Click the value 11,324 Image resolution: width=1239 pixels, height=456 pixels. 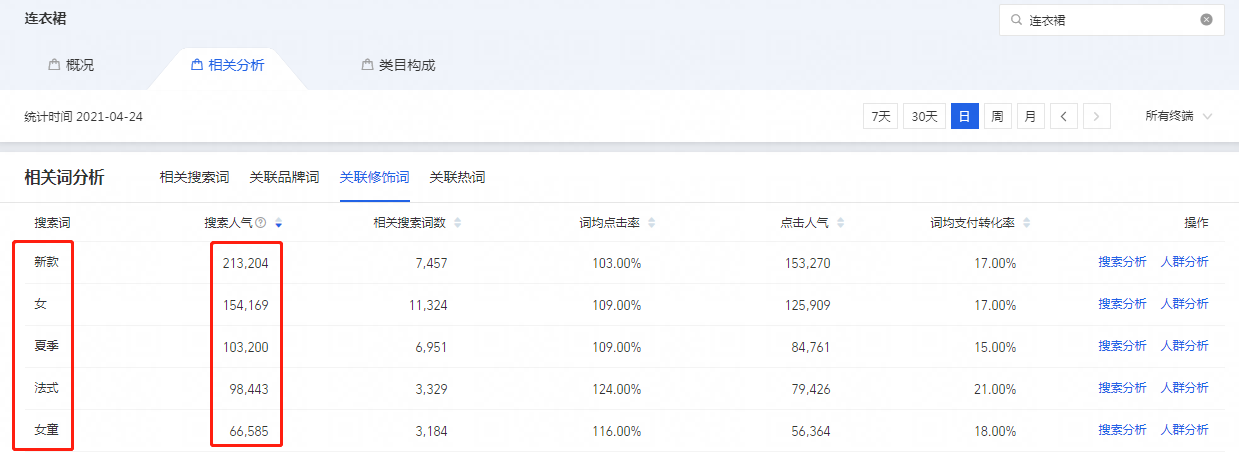click(x=428, y=305)
